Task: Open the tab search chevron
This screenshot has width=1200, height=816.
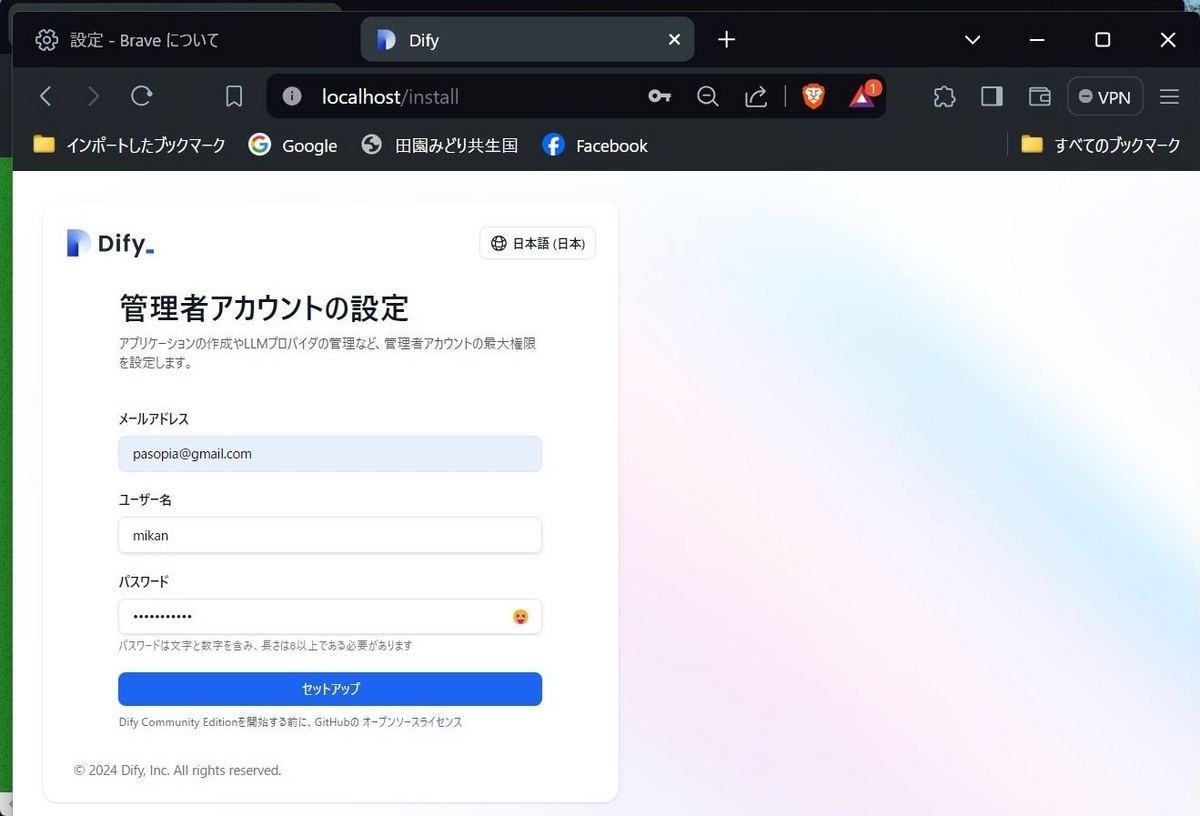Action: click(x=972, y=40)
